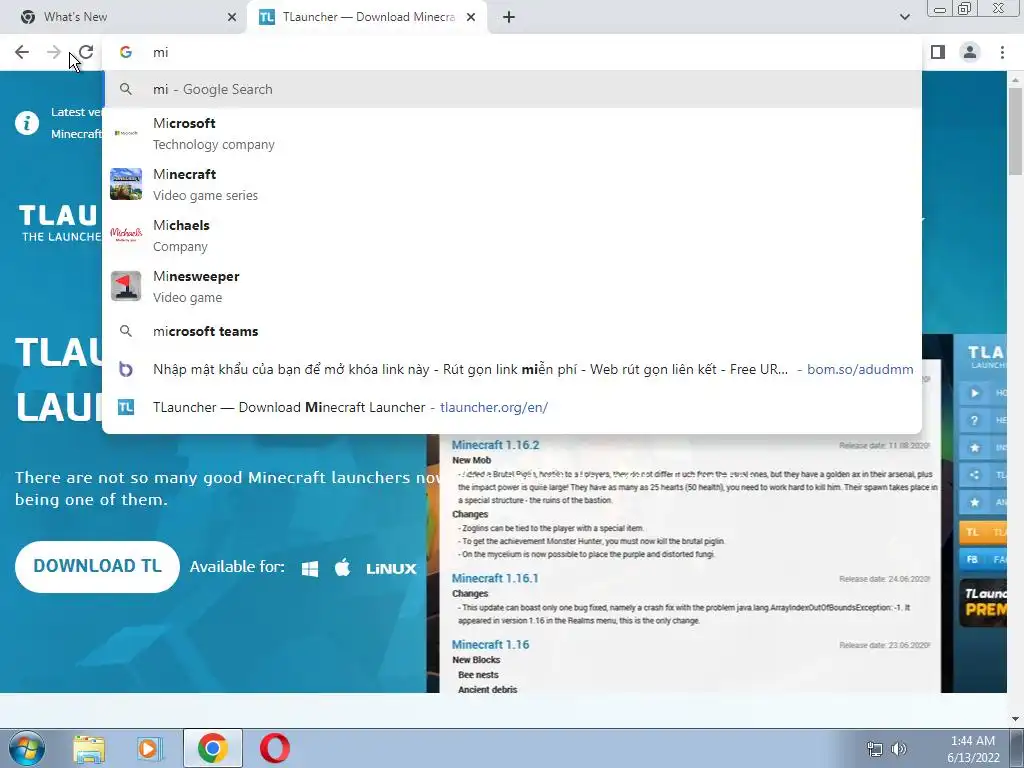Choose the Microsoft technology company suggestion

click(512, 133)
